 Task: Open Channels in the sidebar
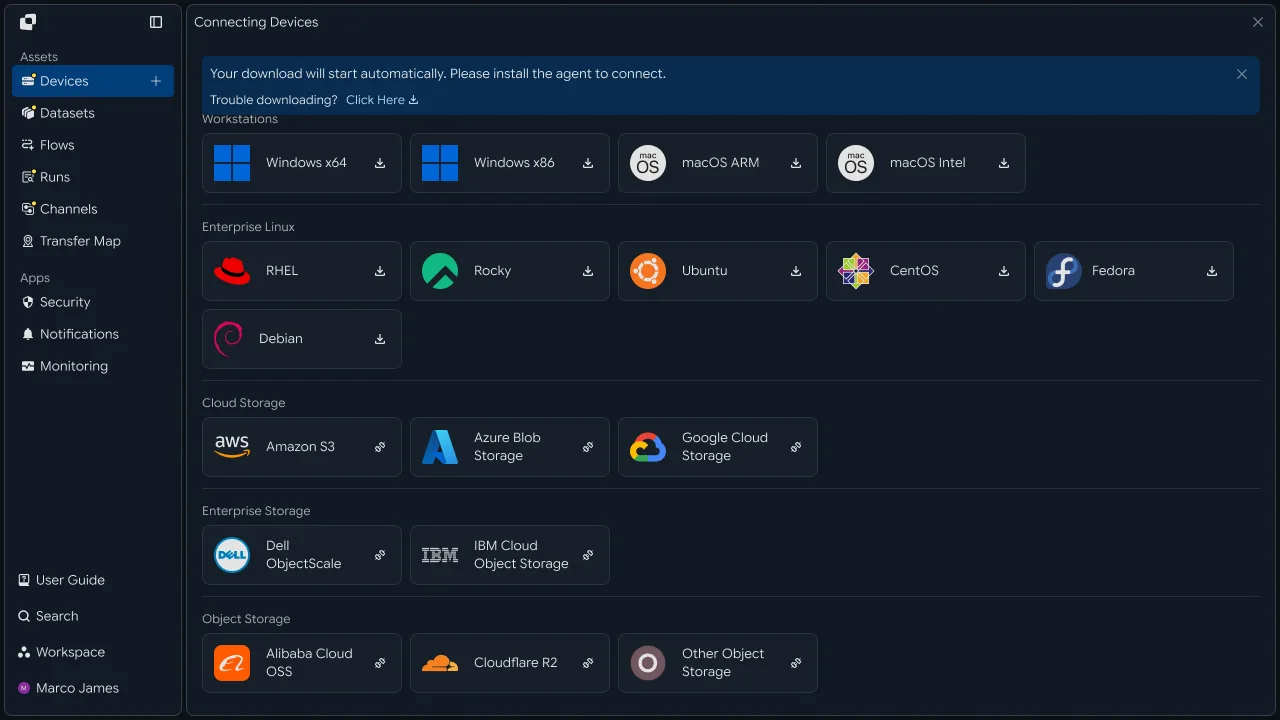(93, 209)
